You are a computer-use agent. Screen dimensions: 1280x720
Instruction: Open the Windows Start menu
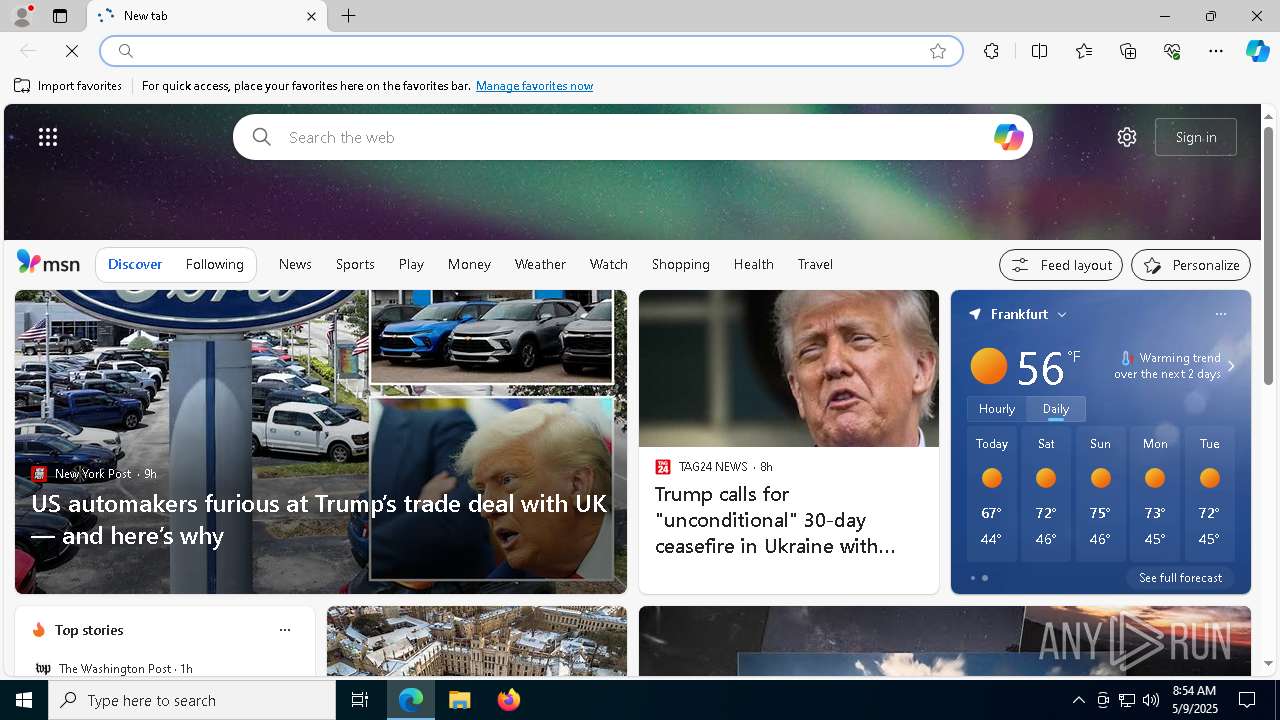point(24,700)
